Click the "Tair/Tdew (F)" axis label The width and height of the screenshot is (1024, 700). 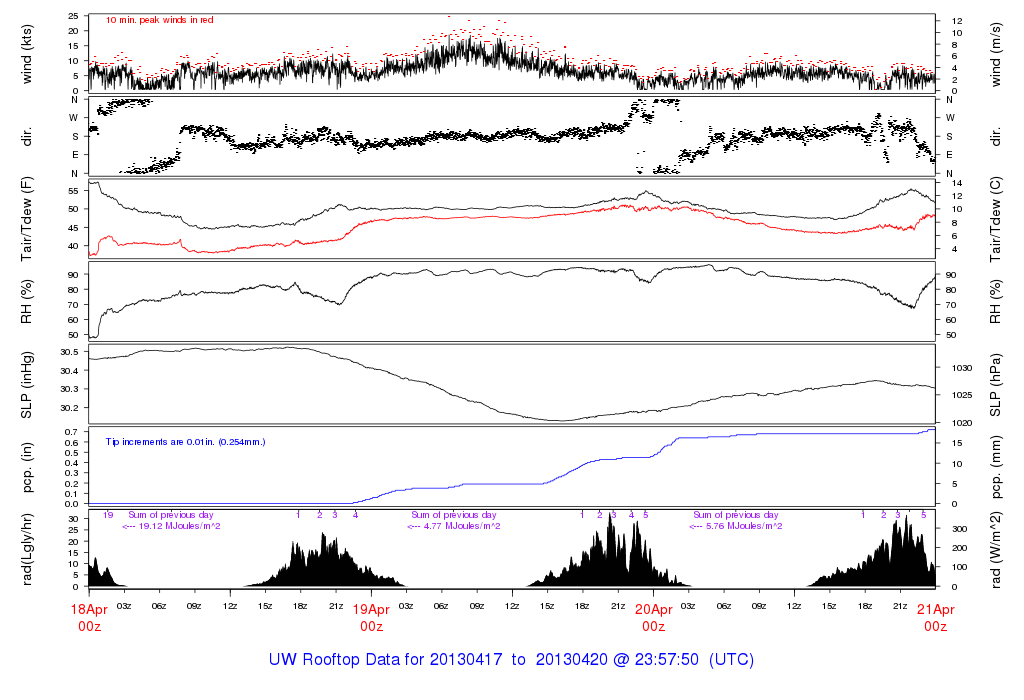pyautogui.click(x=27, y=219)
